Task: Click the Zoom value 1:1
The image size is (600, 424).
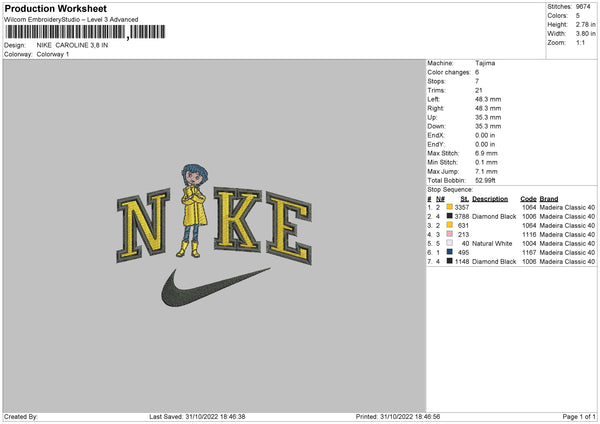Action: (x=580, y=42)
